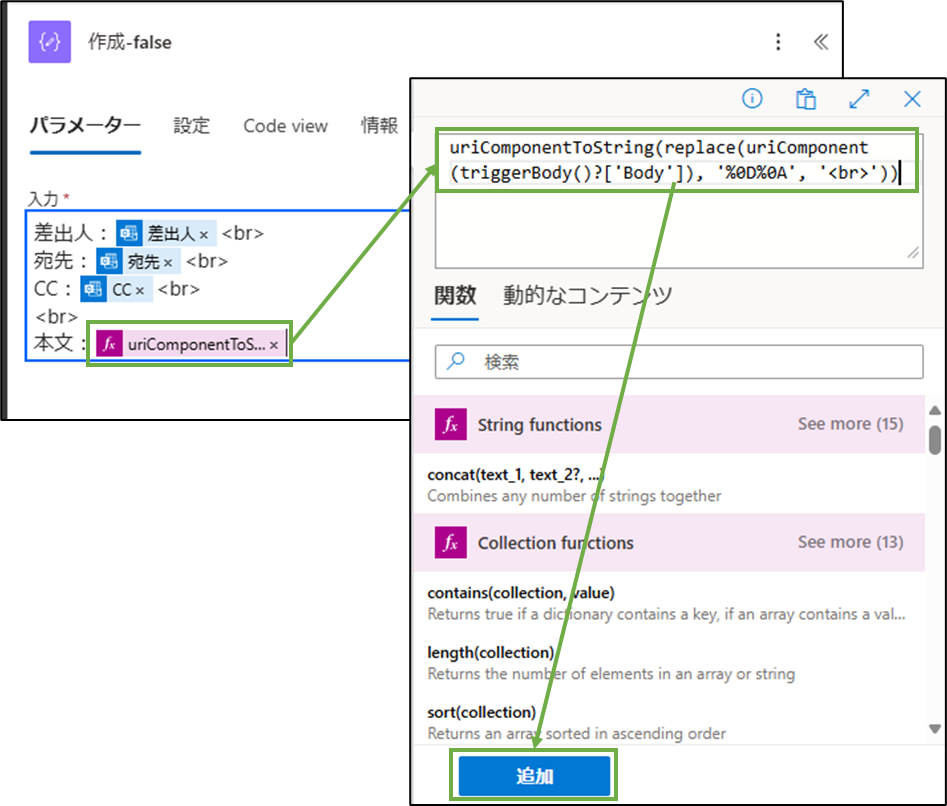Click the 本文： text in the input box

click(x=61, y=342)
